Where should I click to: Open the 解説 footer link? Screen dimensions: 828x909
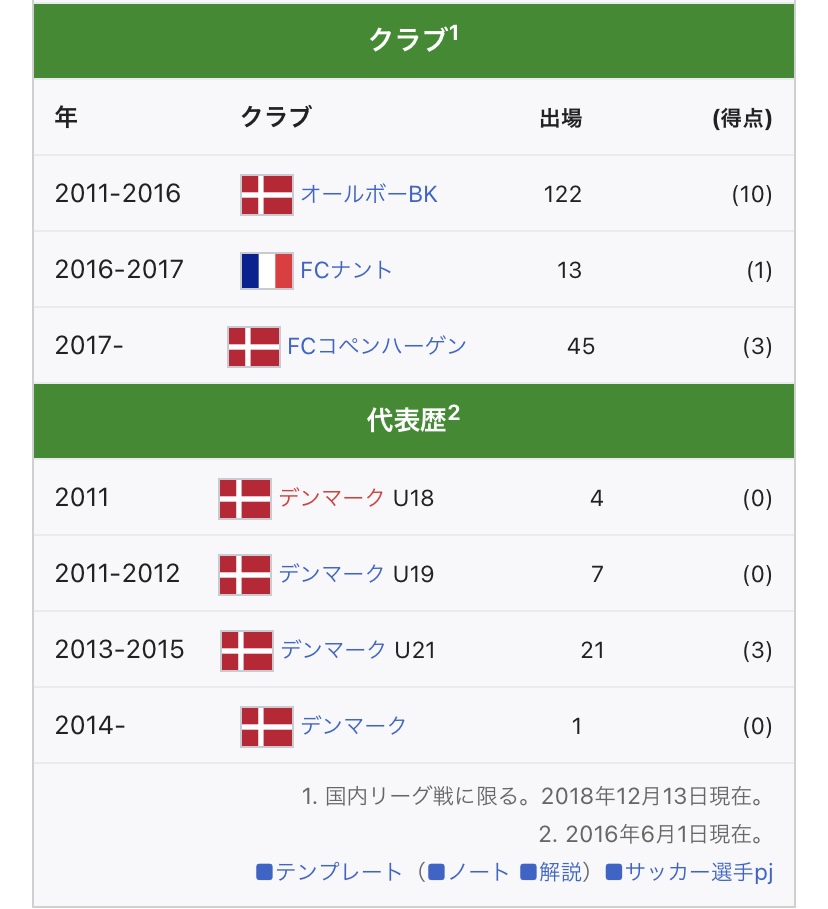pyautogui.click(x=559, y=872)
